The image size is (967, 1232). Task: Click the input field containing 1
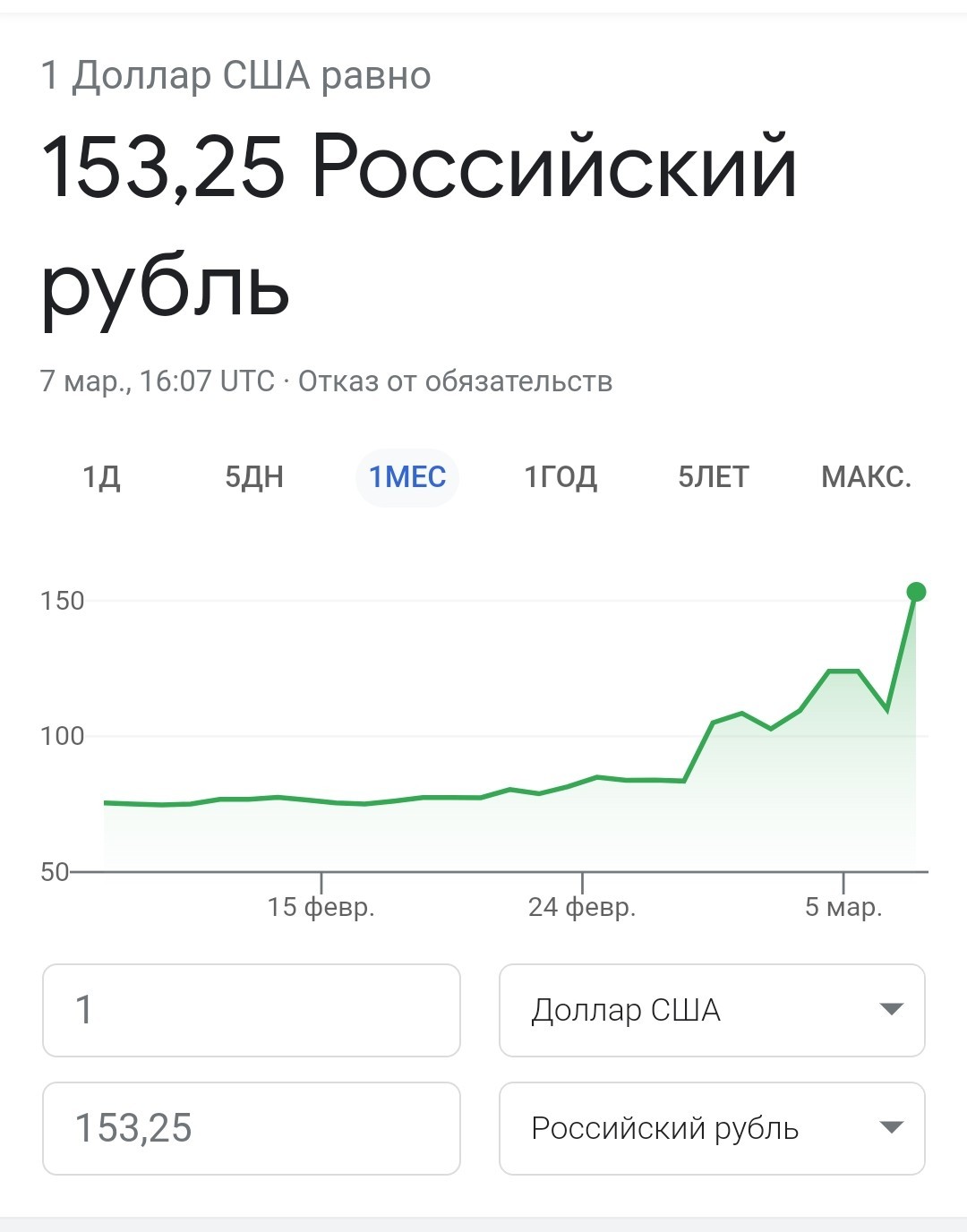pos(252,1010)
